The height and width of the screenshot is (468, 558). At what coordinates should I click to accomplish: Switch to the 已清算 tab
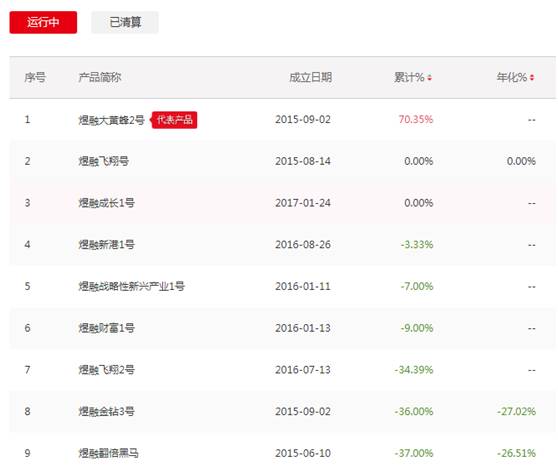125,22
